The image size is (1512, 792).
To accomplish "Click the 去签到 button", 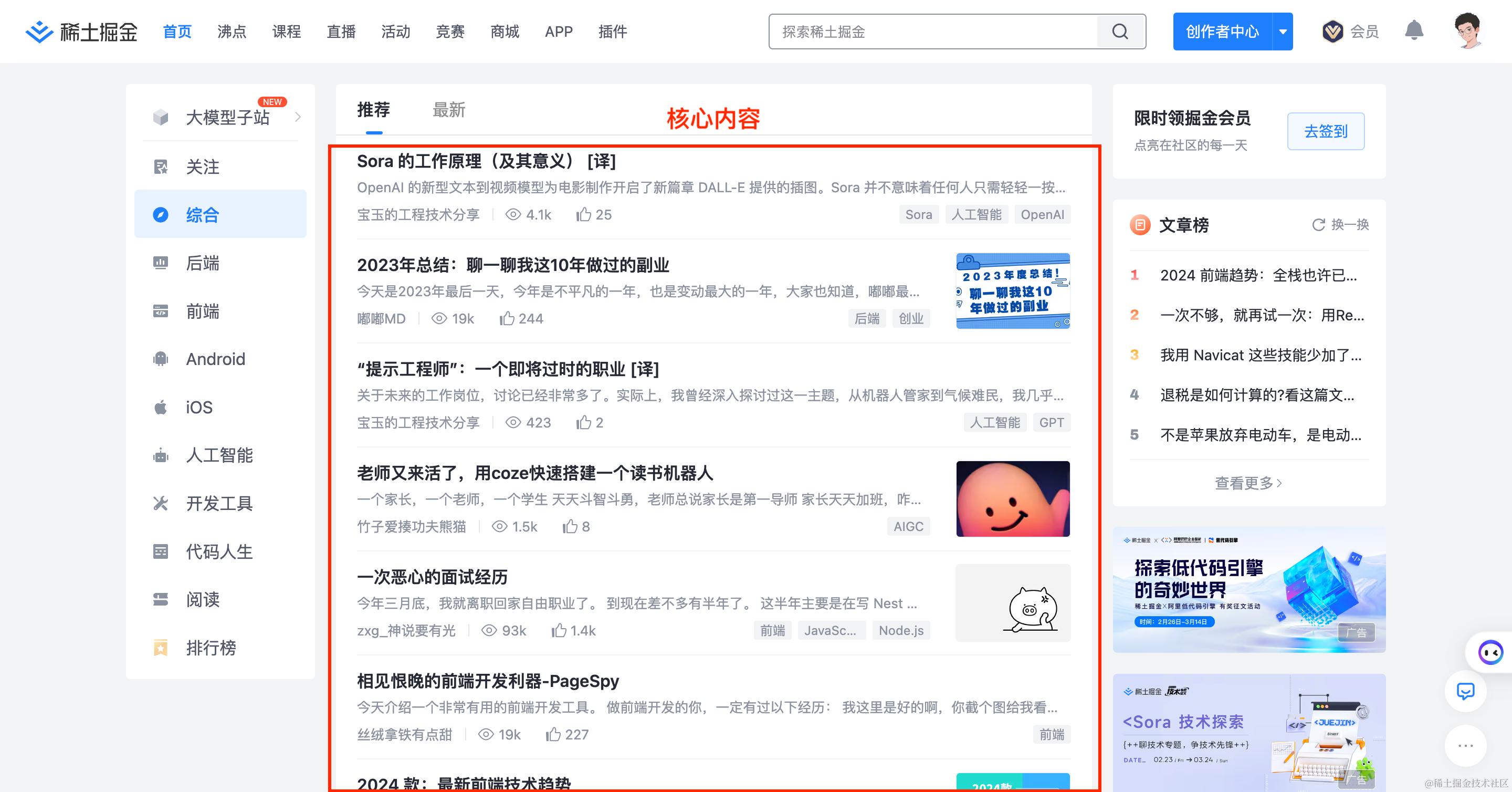I will (x=1326, y=131).
